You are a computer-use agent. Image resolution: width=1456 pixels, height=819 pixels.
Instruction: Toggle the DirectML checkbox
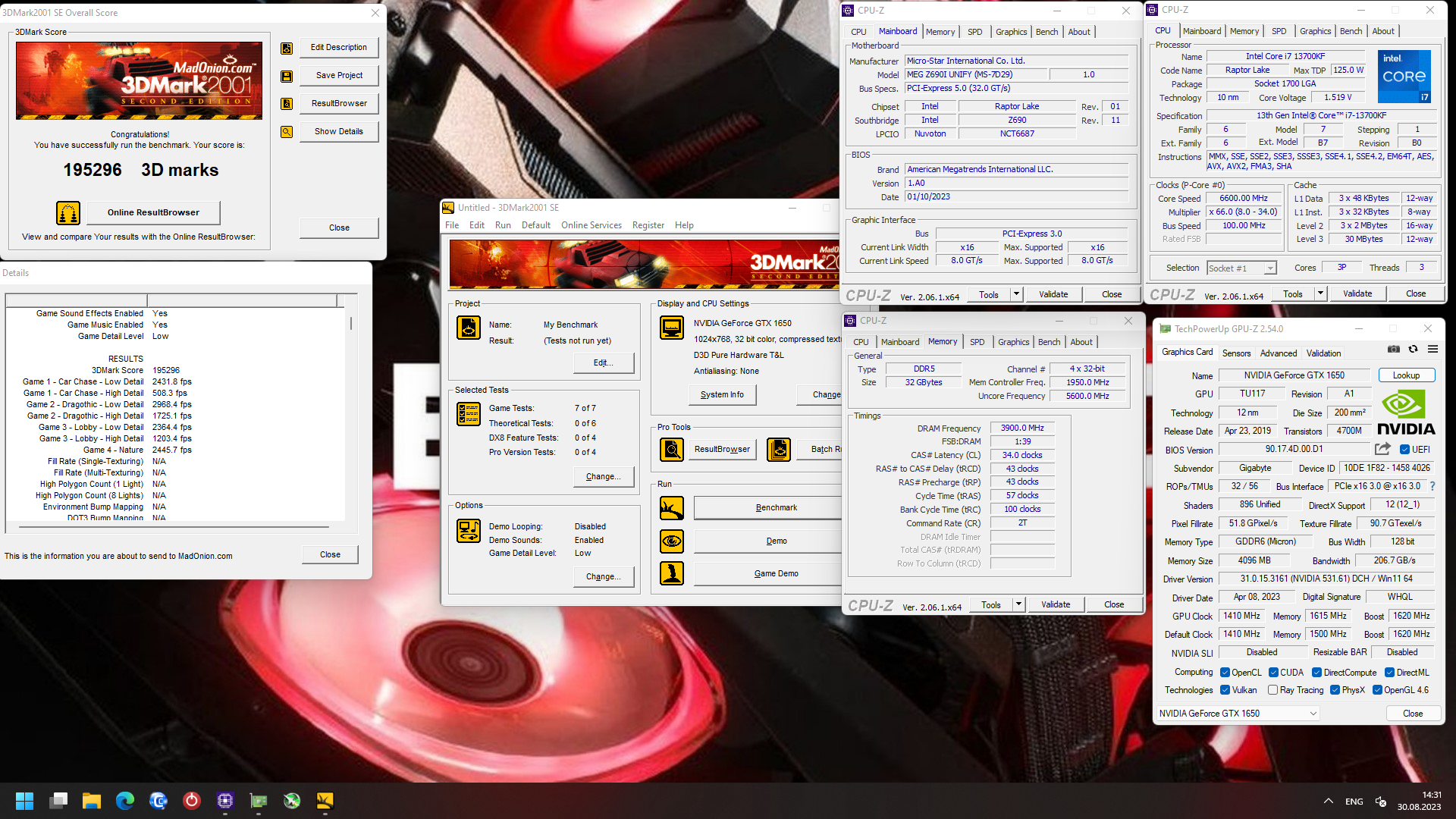(1390, 673)
